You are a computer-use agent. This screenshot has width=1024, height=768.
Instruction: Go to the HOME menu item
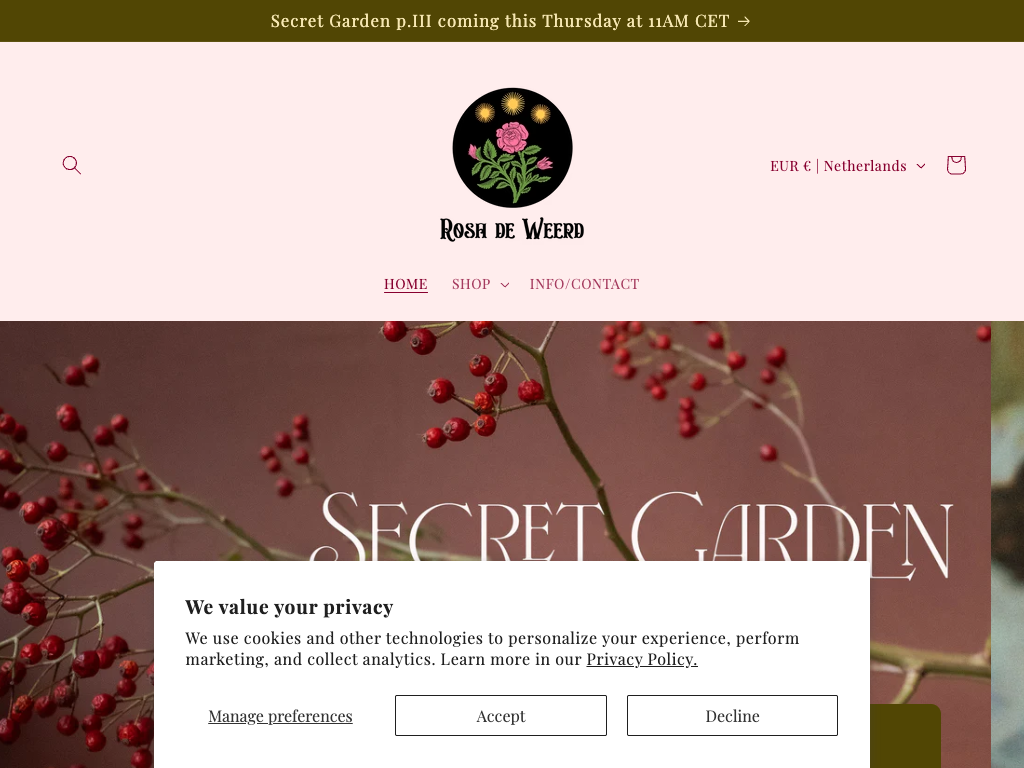click(x=406, y=284)
